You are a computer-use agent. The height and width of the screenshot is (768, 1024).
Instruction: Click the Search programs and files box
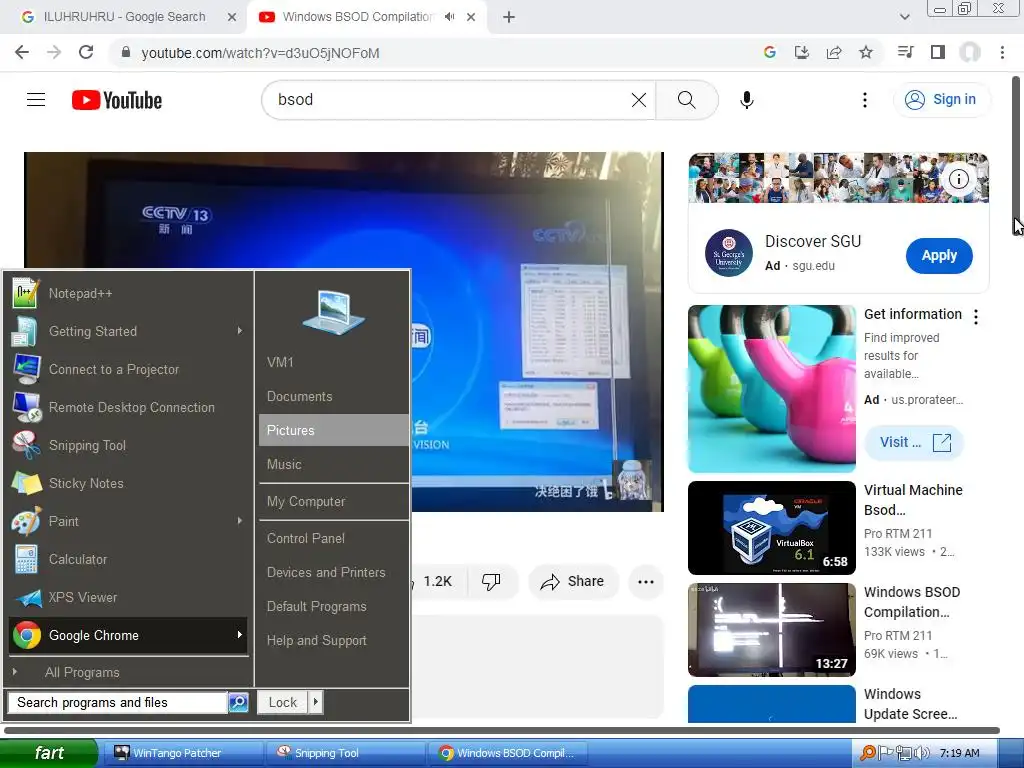pyautogui.click(x=118, y=703)
